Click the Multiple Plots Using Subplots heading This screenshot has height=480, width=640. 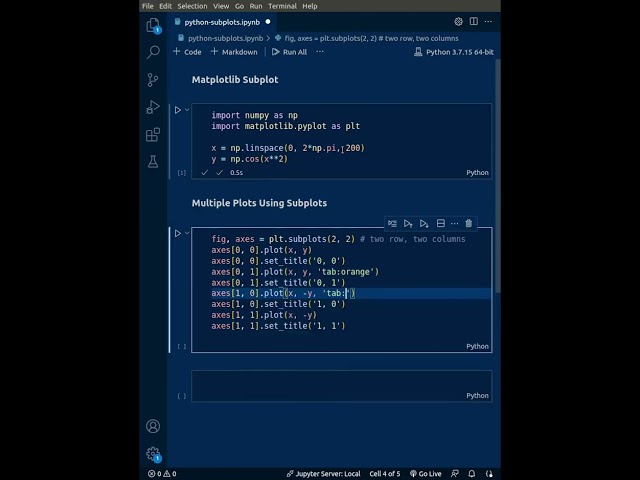pos(259,203)
